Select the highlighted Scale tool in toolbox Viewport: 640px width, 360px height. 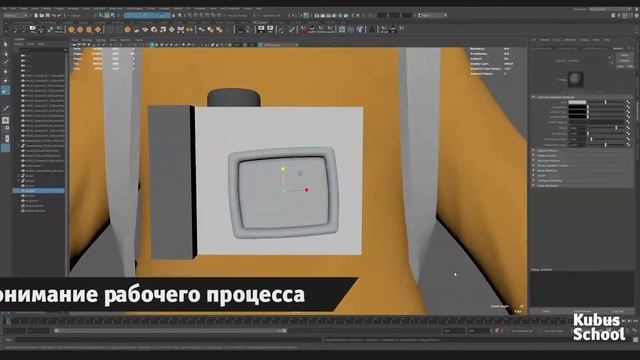click(x=5, y=90)
